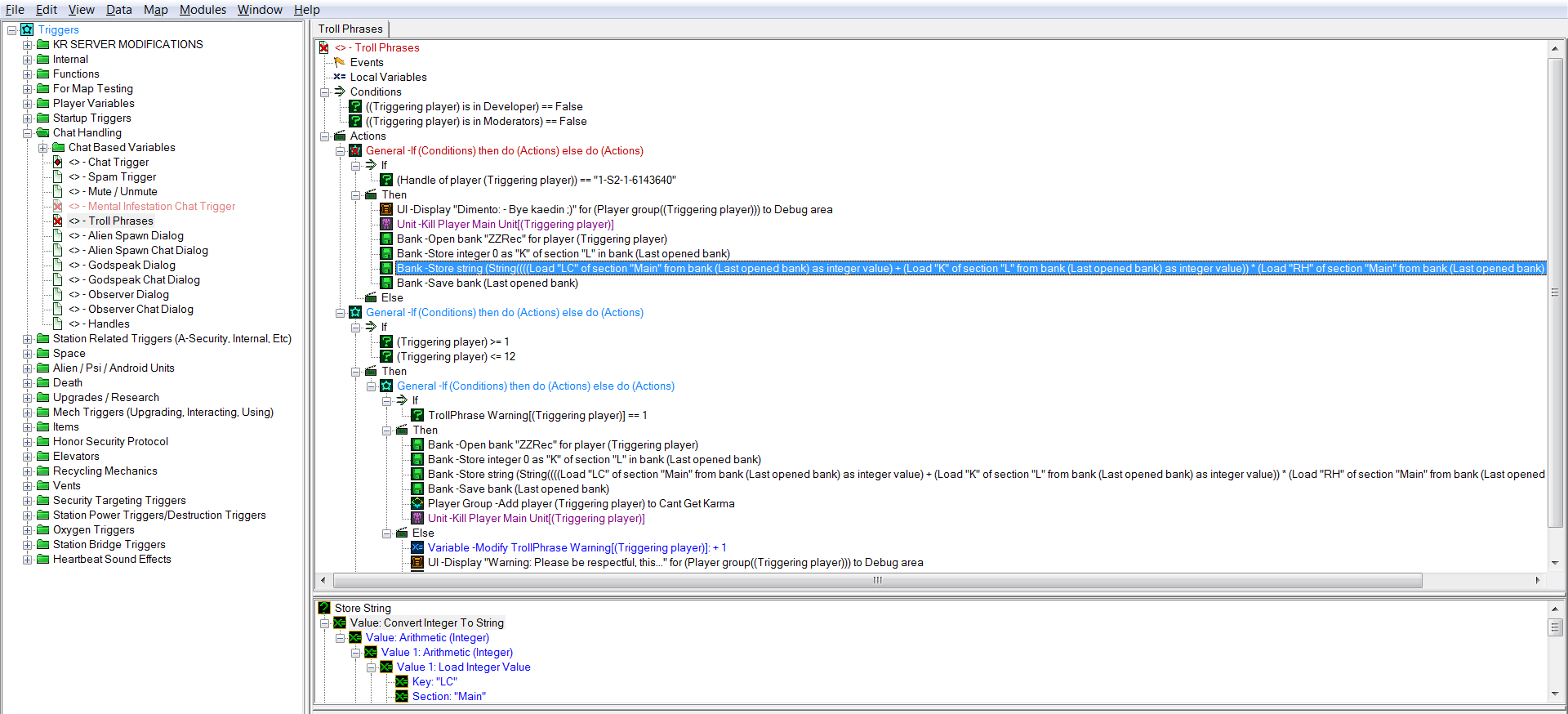Image resolution: width=1568 pixels, height=714 pixels.
Task: Click the Player Group -Add player icon
Action: pyautogui.click(x=417, y=503)
